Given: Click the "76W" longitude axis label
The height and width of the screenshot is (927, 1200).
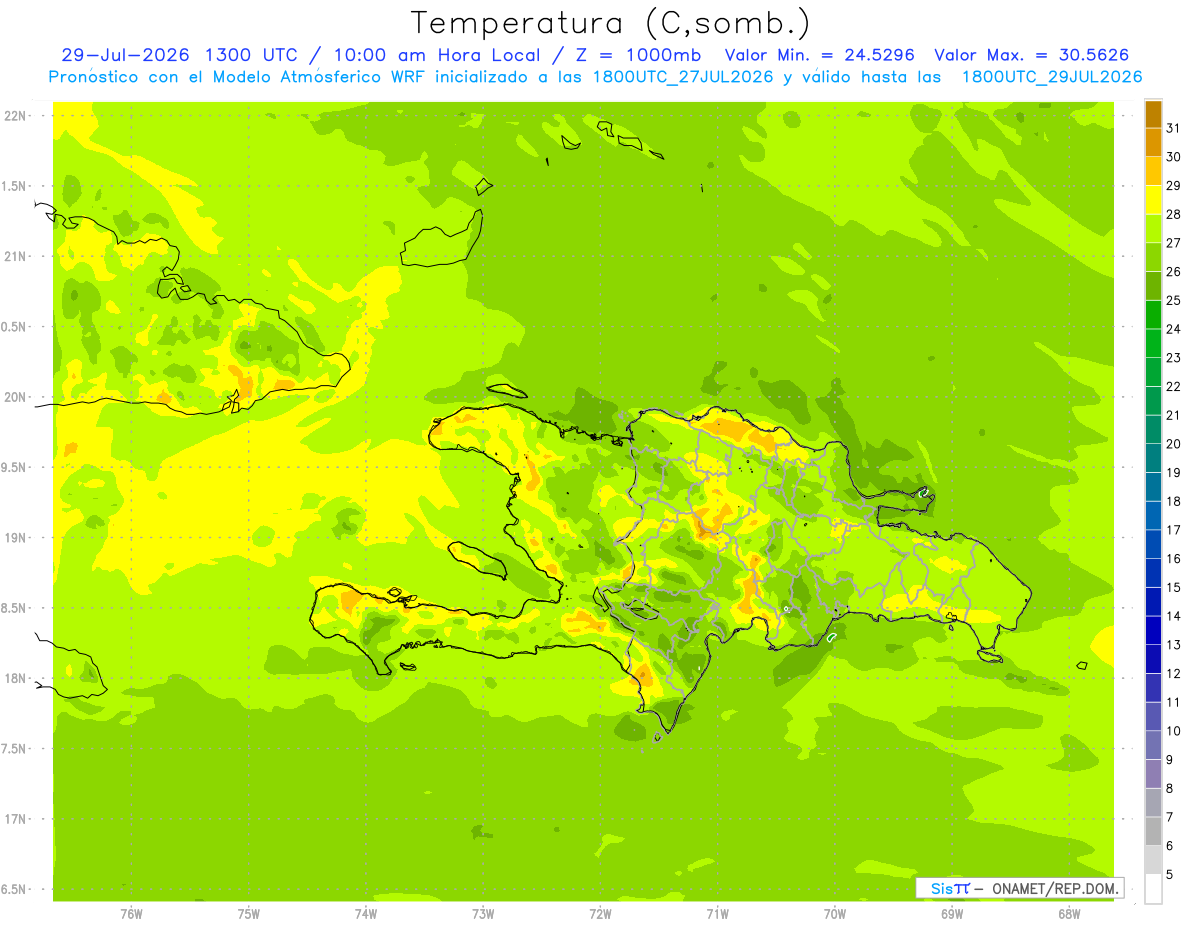Looking at the screenshot, I should pos(131,914).
